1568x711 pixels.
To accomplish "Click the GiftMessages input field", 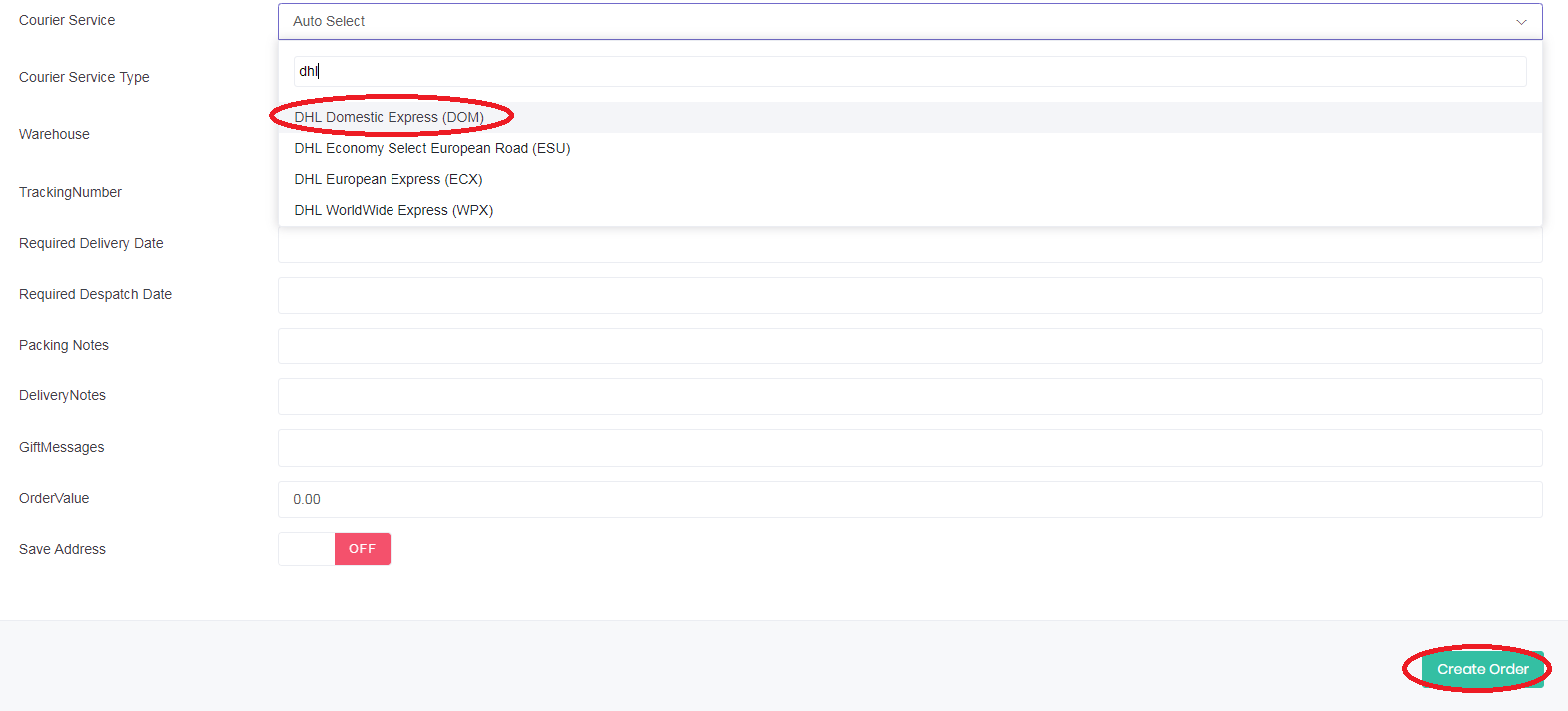I will pos(910,448).
